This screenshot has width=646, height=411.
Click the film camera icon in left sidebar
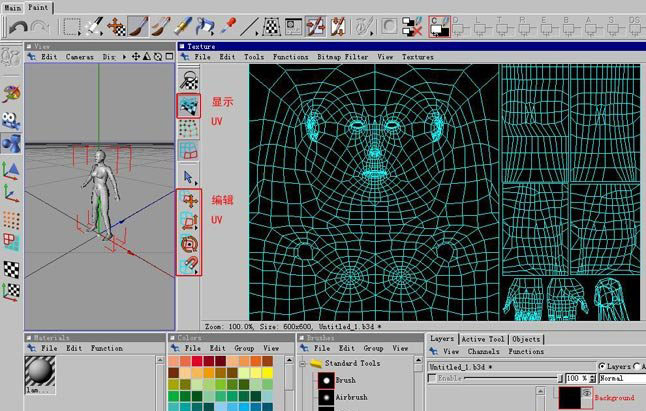tap(11, 121)
